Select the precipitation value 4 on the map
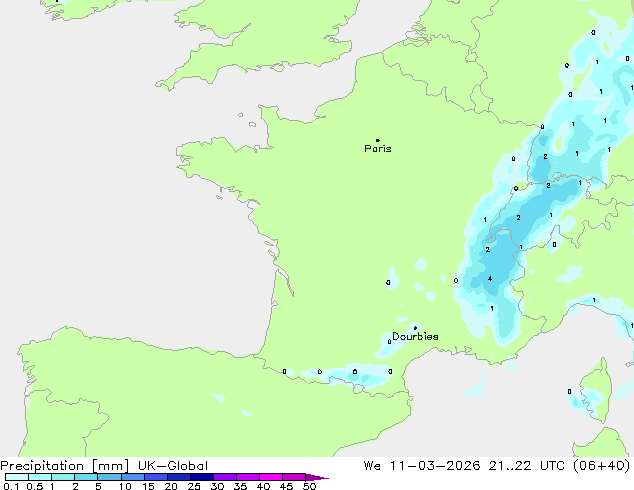This screenshot has height=490, width=634. coord(490,279)
